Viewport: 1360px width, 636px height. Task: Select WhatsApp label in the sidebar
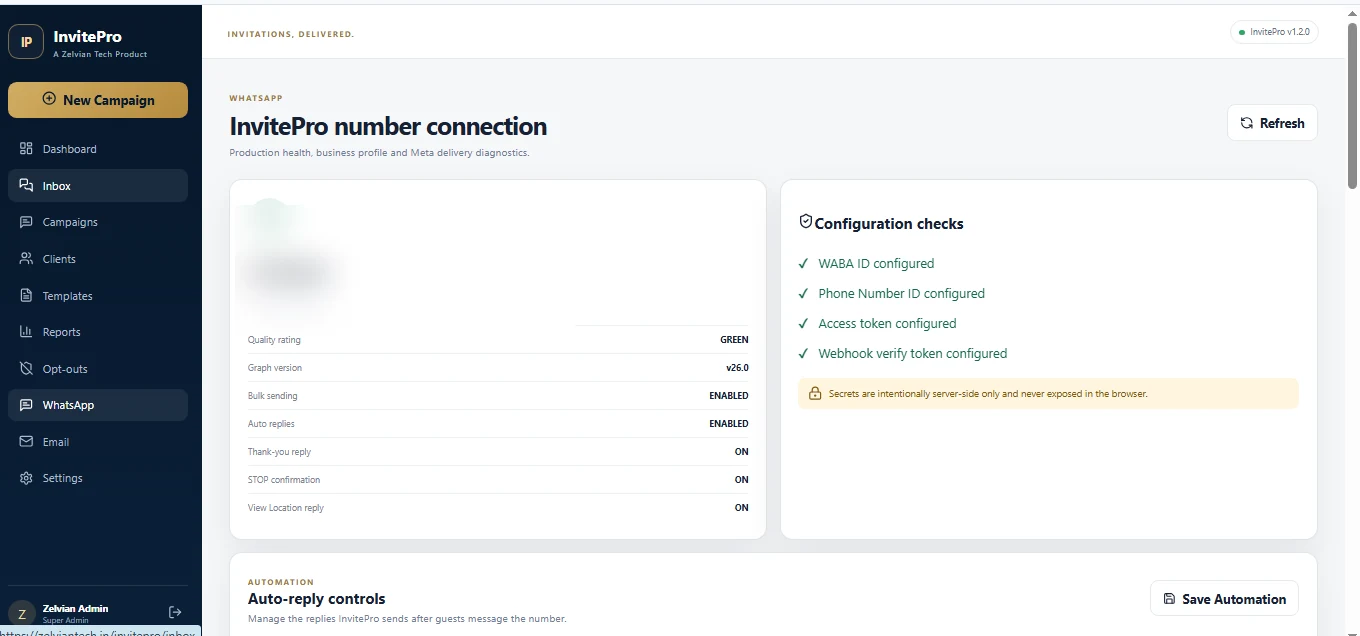coord(68,405)
